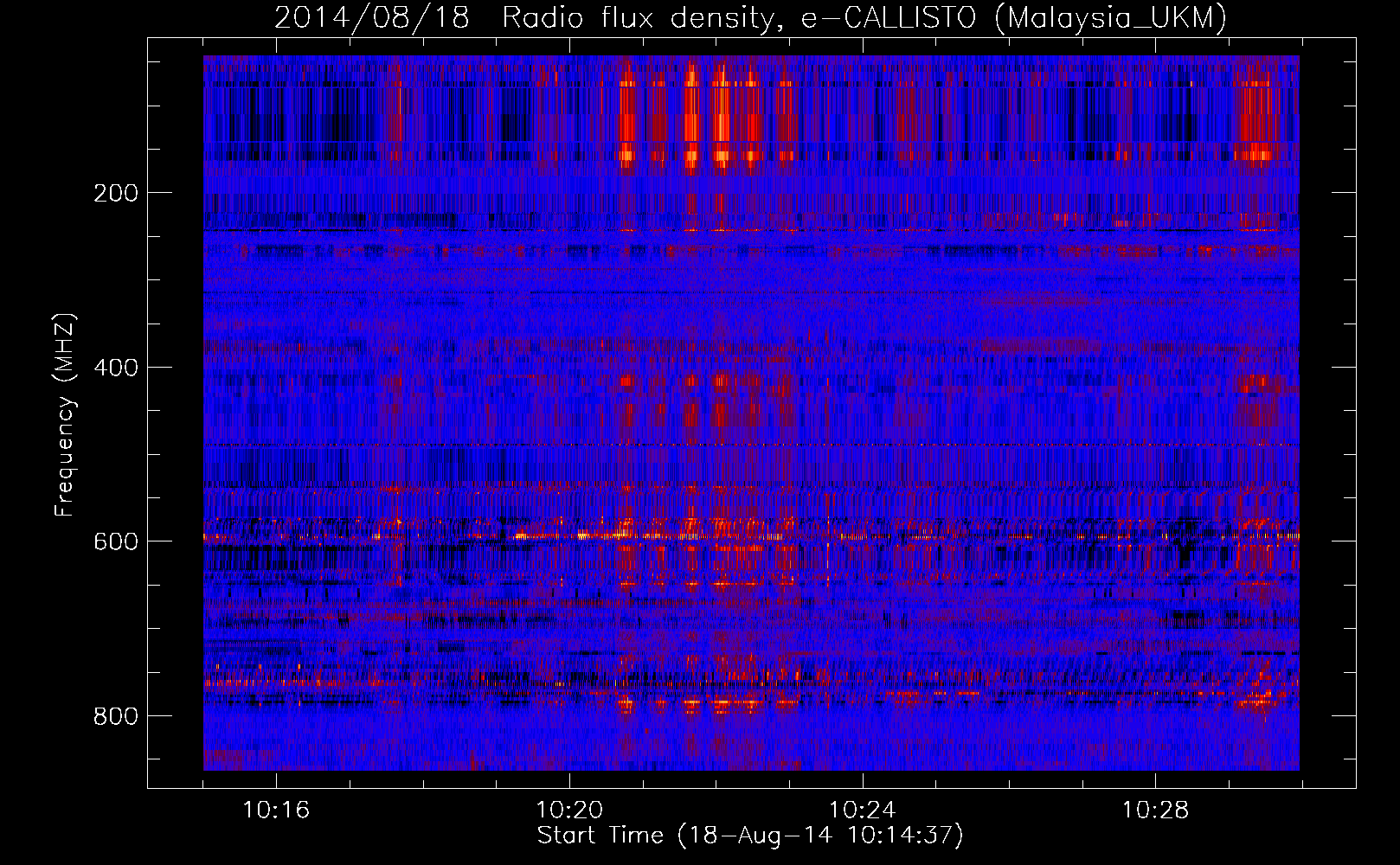
Task: Click the Frequency (MHZ) axis title
Action: pyautogui.click(x=65, y=414)
